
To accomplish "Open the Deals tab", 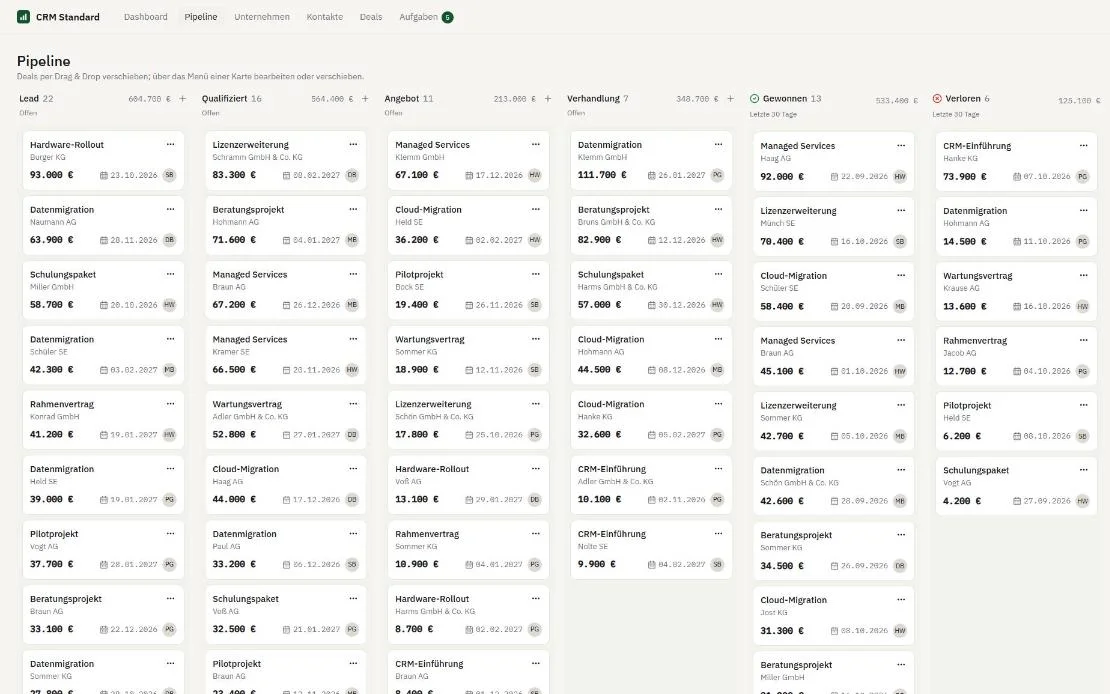I will coord(371,17).
